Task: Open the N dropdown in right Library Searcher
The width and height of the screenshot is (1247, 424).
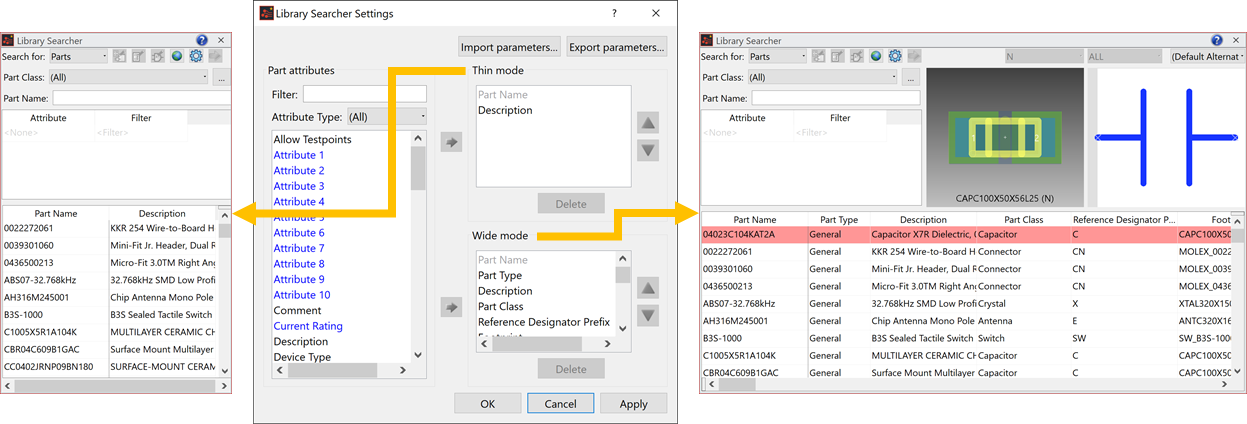Action: click(x=1042, y=57)
